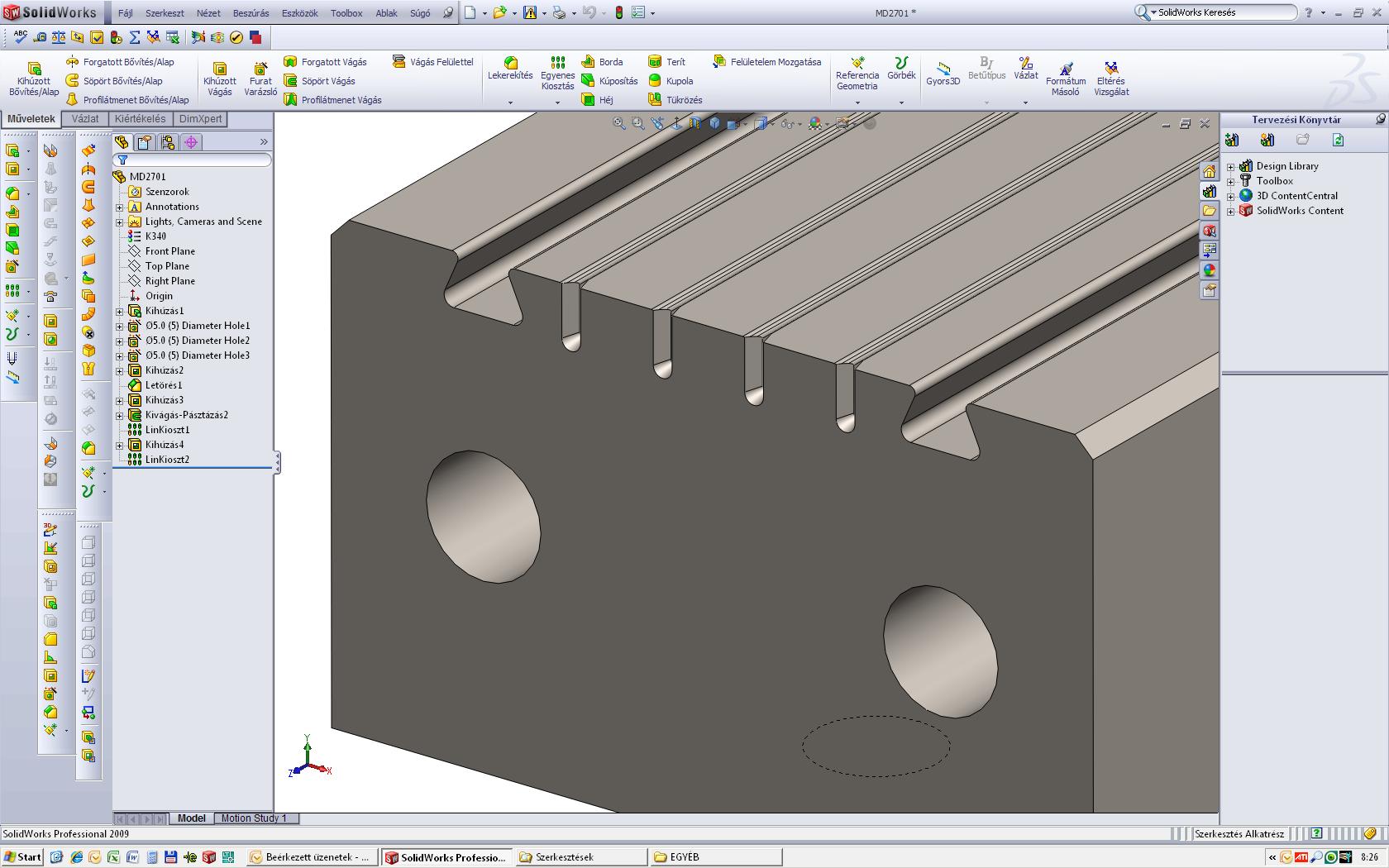Screen dimensions: 1389x868
Task: Switch to the Kiértékelés tab
Action: pos(141,119)
